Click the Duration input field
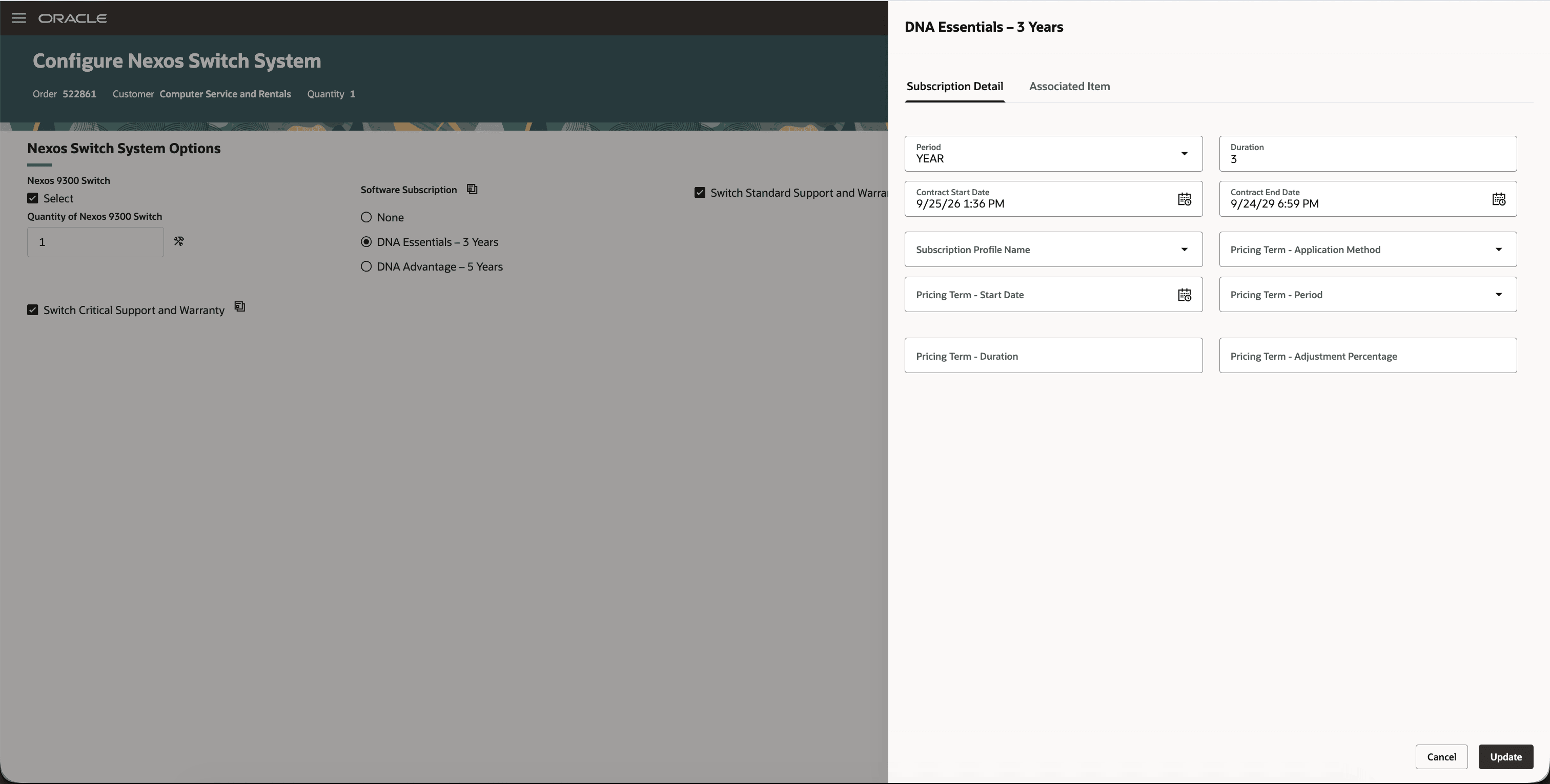The width and height of the screenshot is (1550, 784). (1368, 153)
